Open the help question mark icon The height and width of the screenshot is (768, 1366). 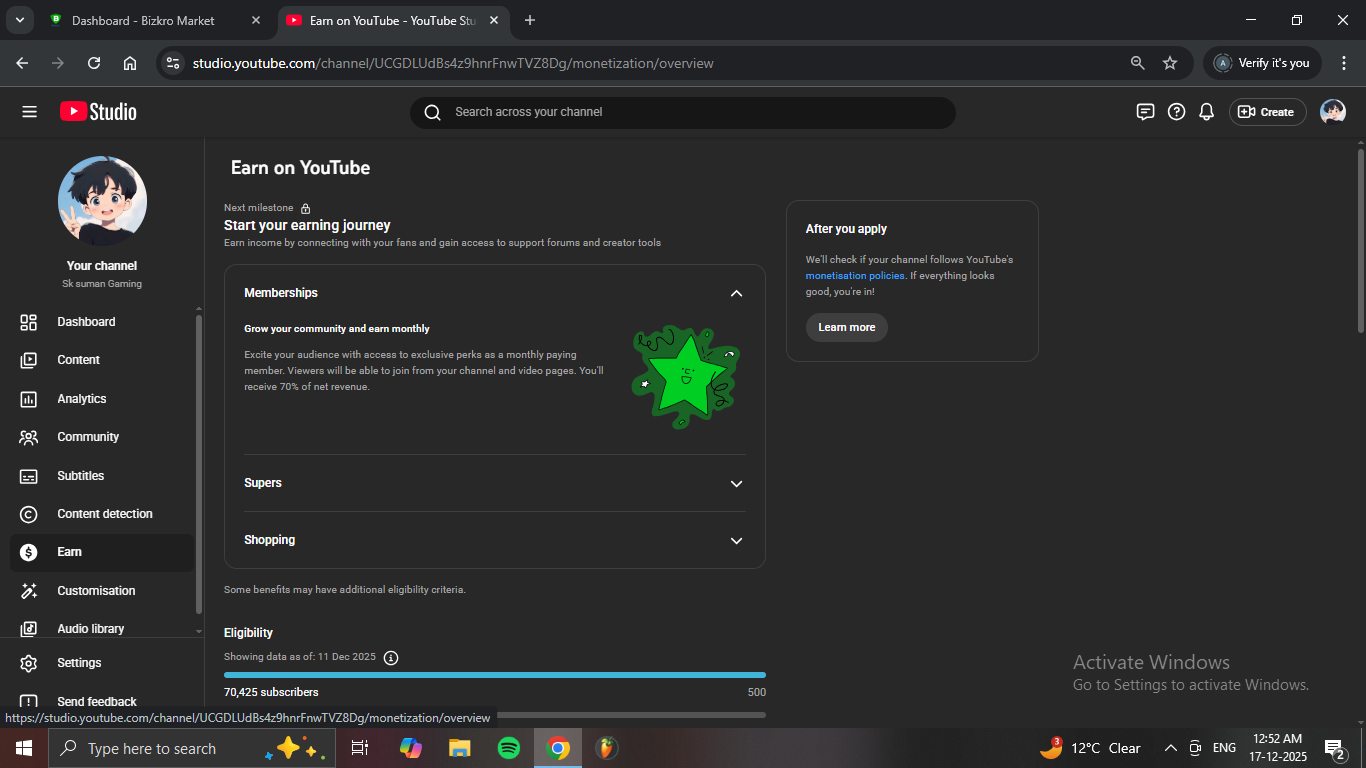1176,112
